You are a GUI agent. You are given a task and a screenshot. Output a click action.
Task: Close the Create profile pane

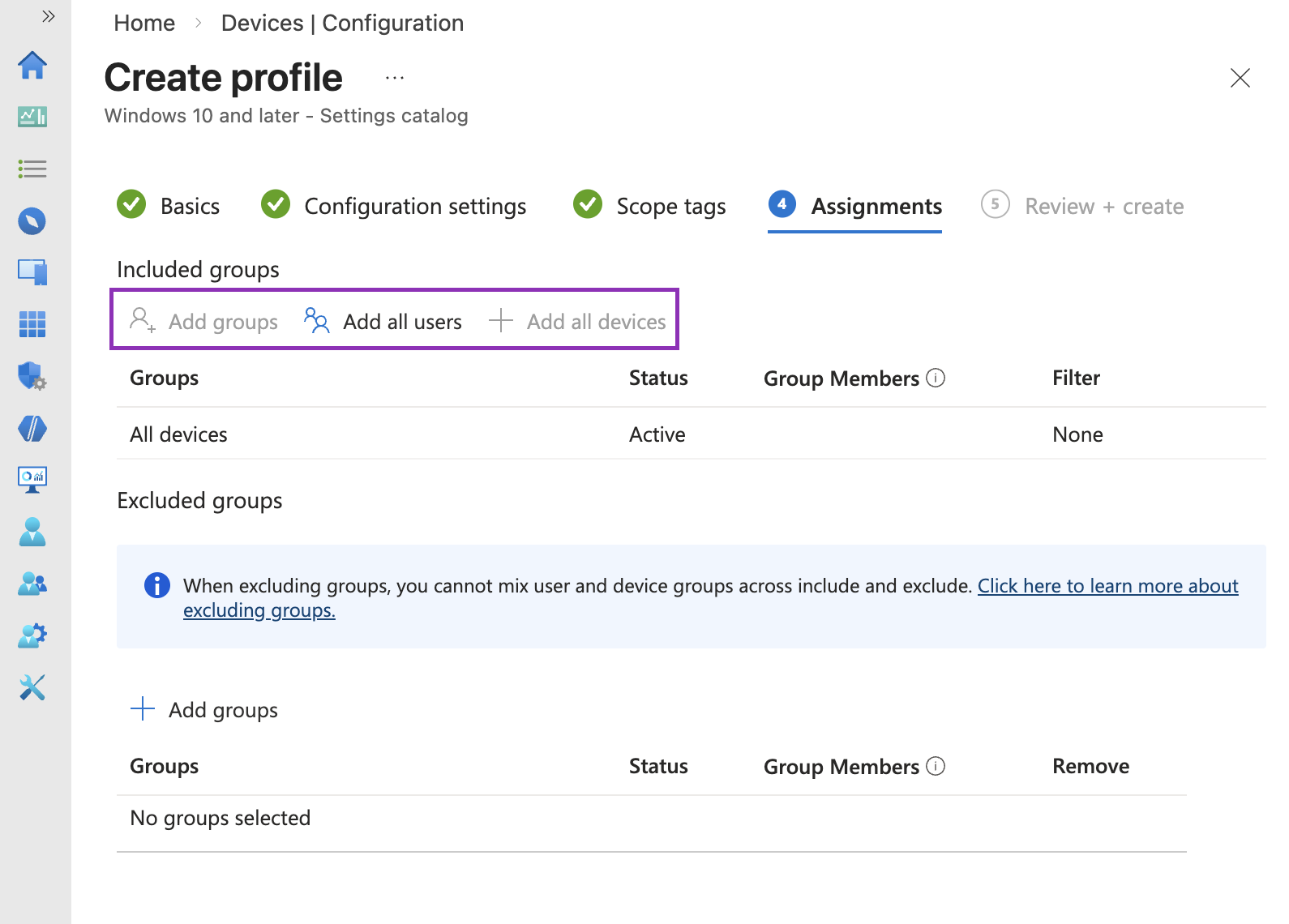tap(1240, 78)
